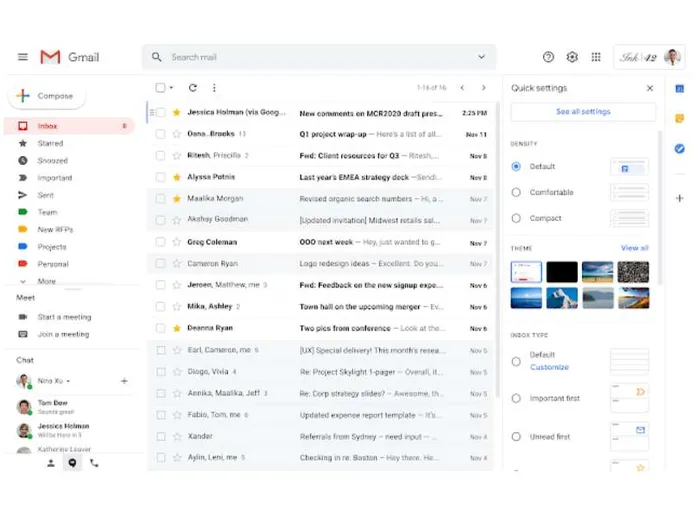Image resolution: width=696 pixels, height=522 pixels.
Task: Choose the solid black theme thumbnail
Action: point(562,272)
